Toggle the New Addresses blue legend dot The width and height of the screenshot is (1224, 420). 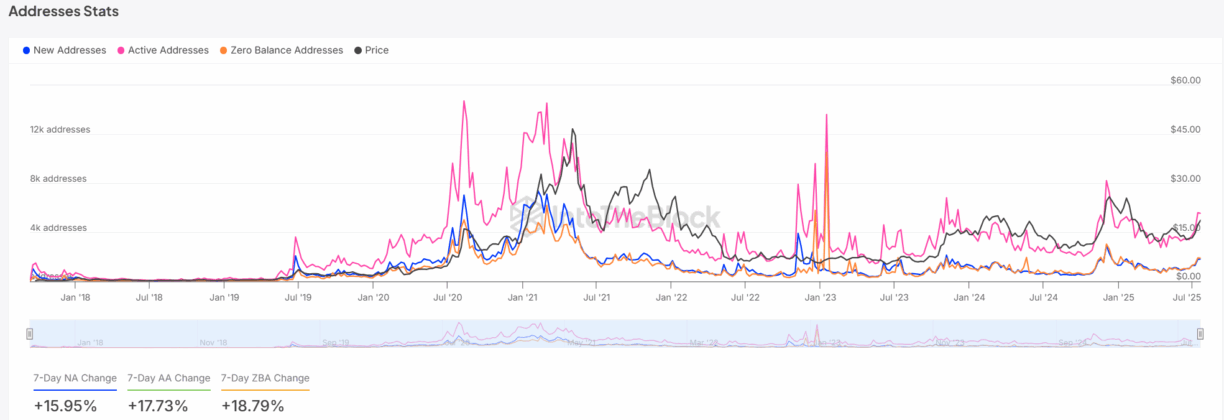pyautogui.click(x=26, y=50)
